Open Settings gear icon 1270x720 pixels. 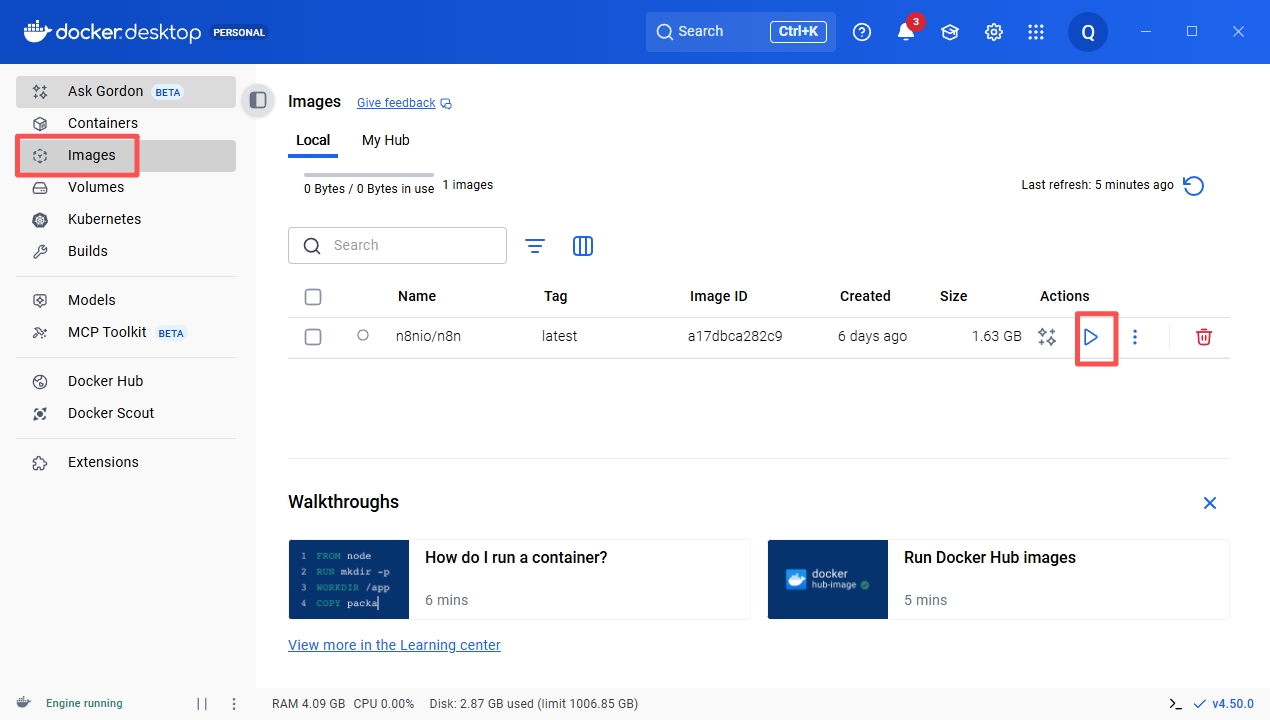coord(994,32)
